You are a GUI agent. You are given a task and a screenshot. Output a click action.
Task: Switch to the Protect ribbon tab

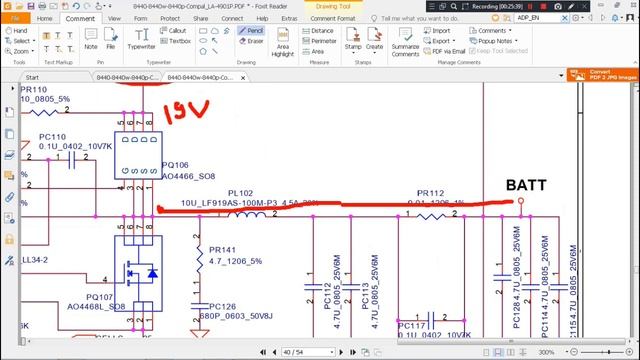click(170, 18)
